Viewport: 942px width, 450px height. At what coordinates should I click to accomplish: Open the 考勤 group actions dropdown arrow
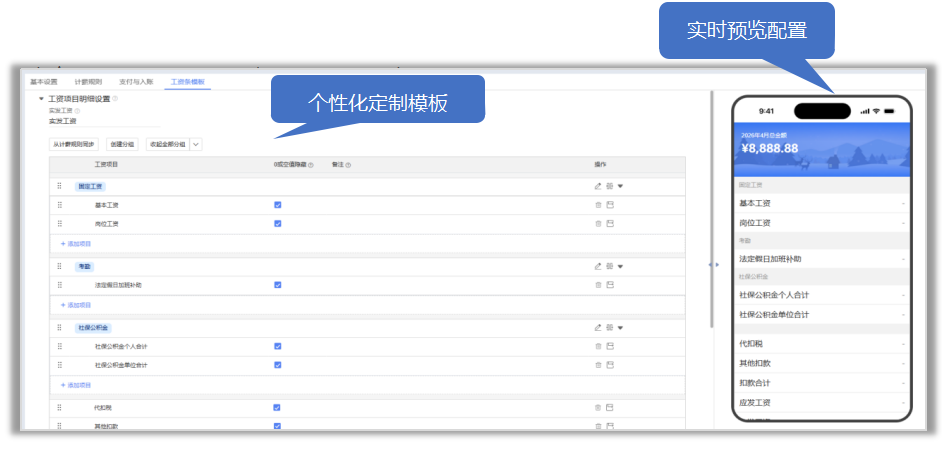pos(621,266)
